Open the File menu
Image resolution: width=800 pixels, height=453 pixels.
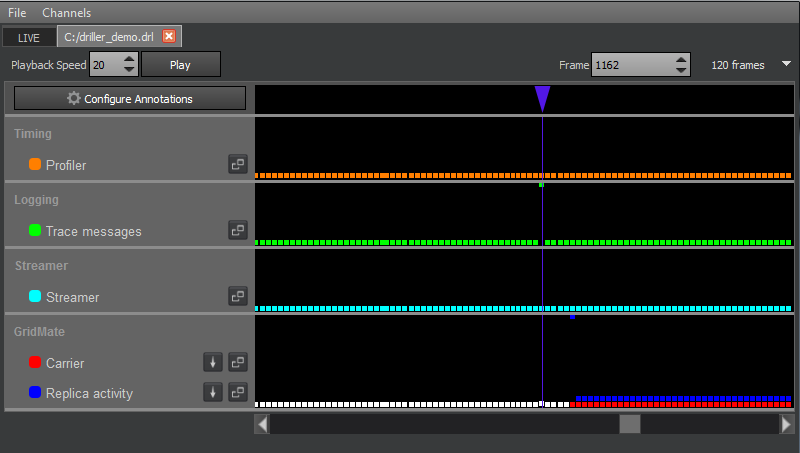click(17, 13)
